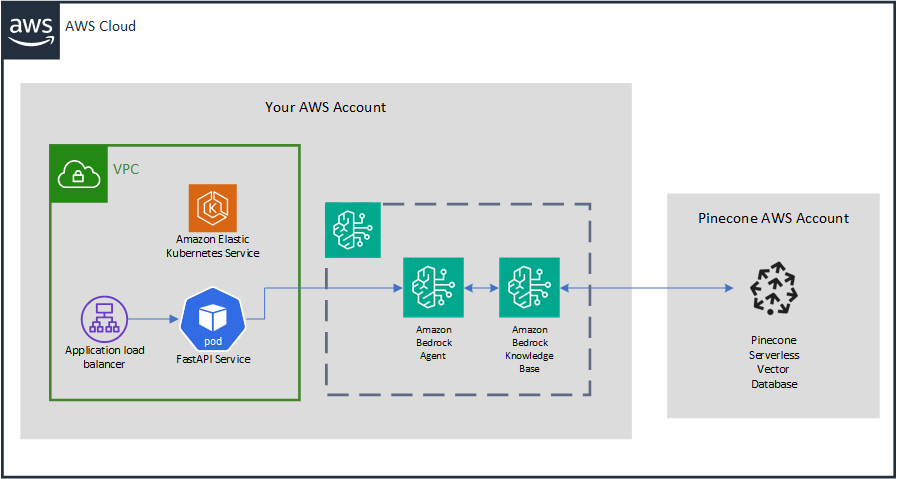Select "Pinecone Serverless Vector Database" label
The width and height of the screenshot is (897, 479).
click(x=774, y=361)
